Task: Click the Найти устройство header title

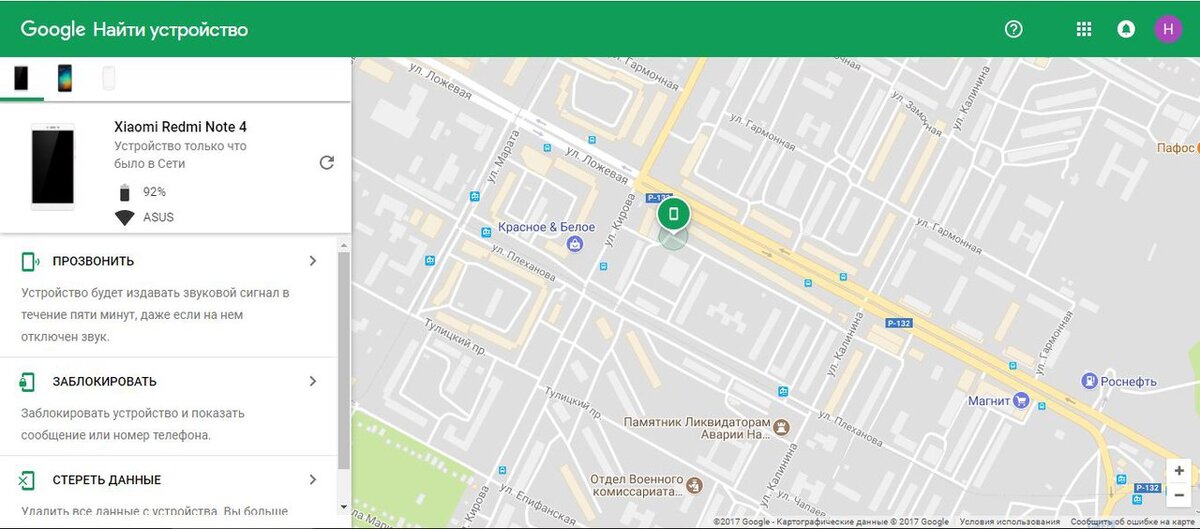Action: (x=171, y=30)
